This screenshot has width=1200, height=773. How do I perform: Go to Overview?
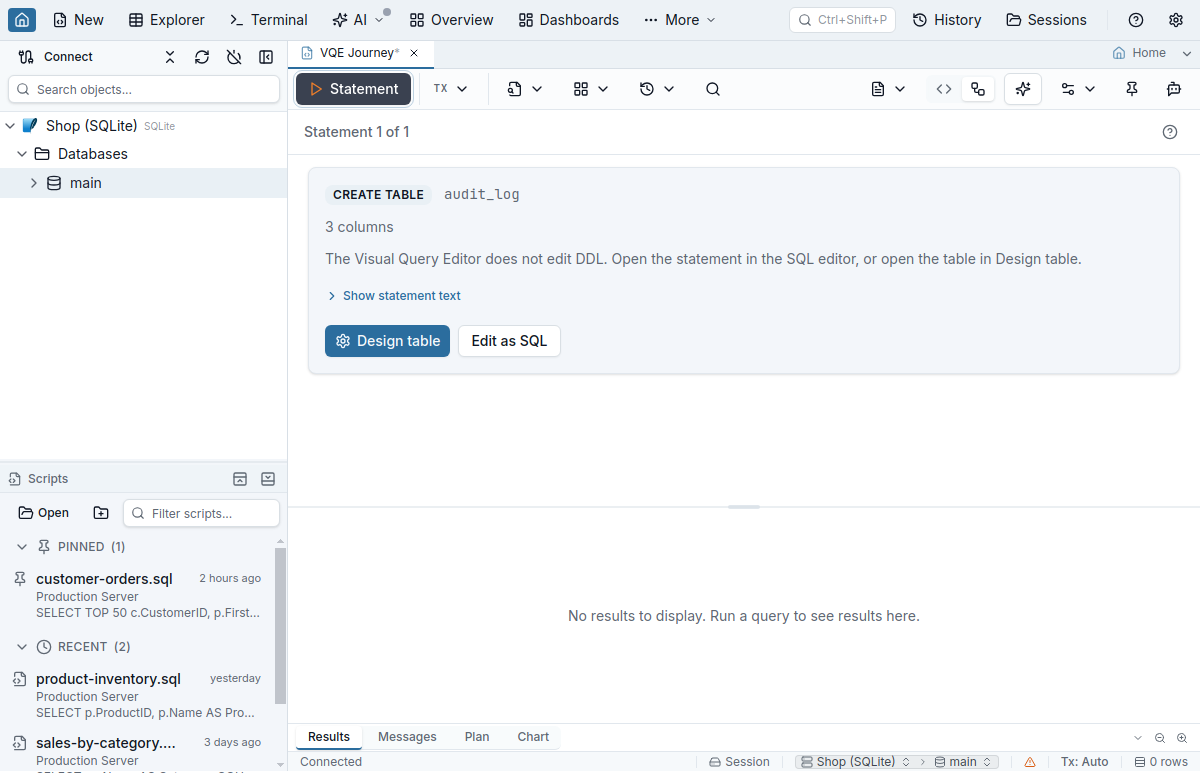[452, 20]
